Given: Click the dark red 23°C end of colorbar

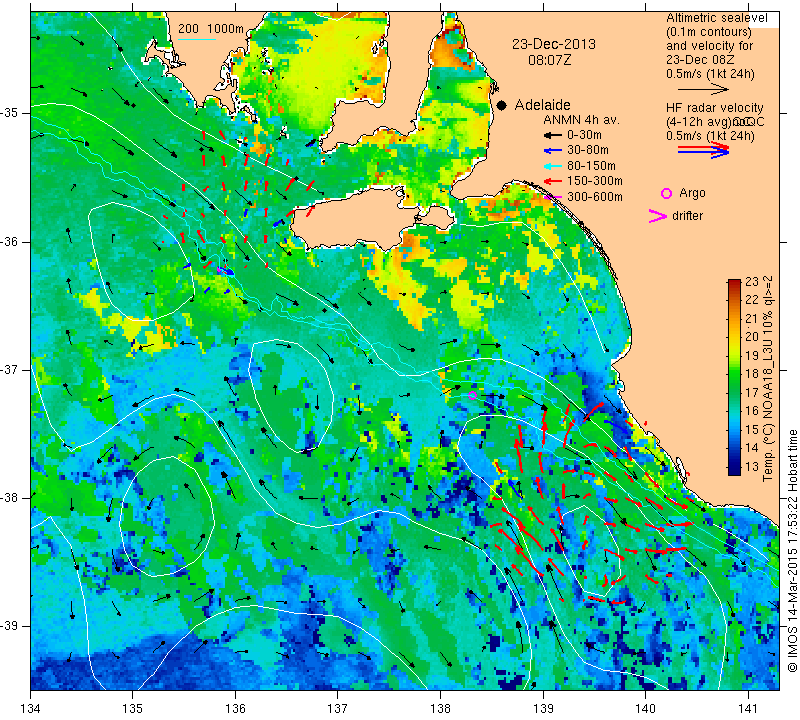Looking at the screenshot, I should 734,283.
